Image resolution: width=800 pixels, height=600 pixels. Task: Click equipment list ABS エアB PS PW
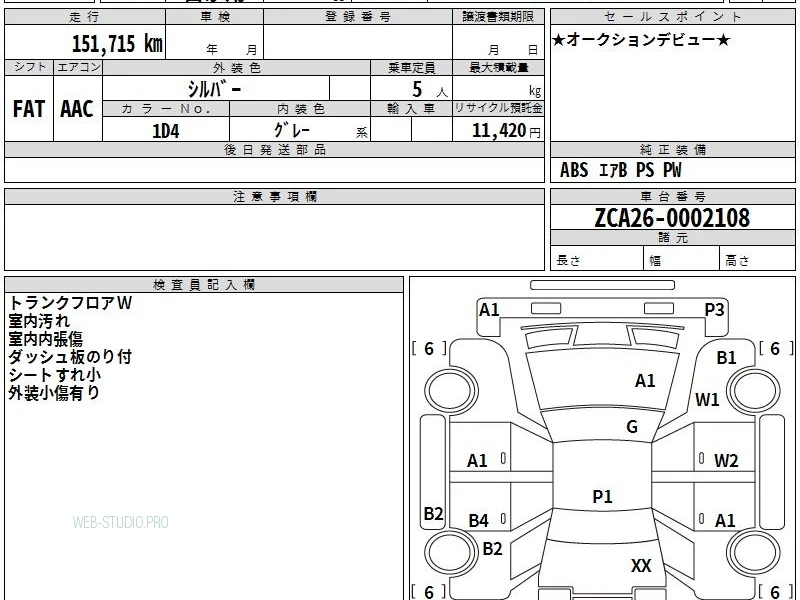coord(620,170)
